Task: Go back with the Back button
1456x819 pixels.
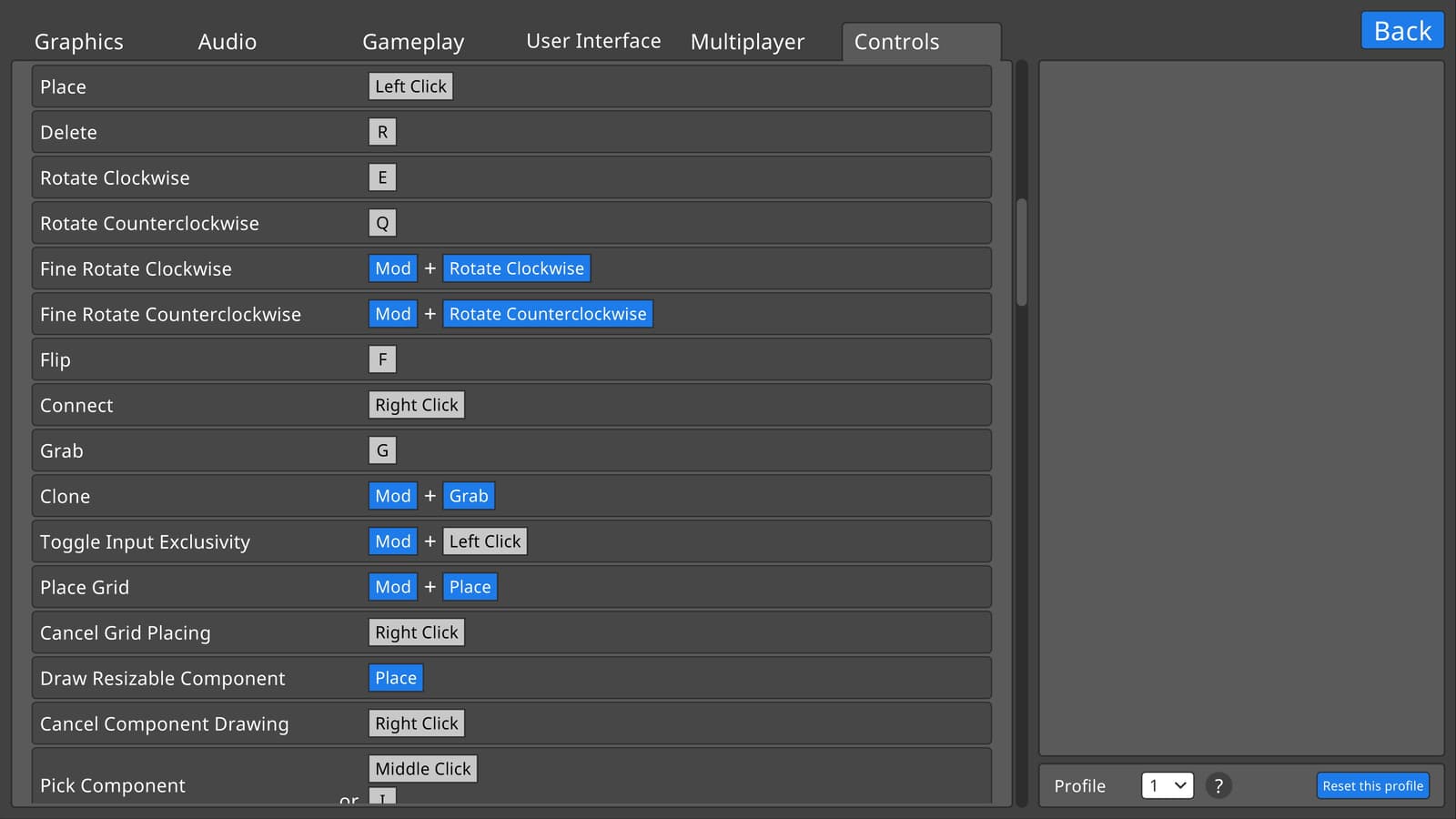Action: (x=1402, y=31)
